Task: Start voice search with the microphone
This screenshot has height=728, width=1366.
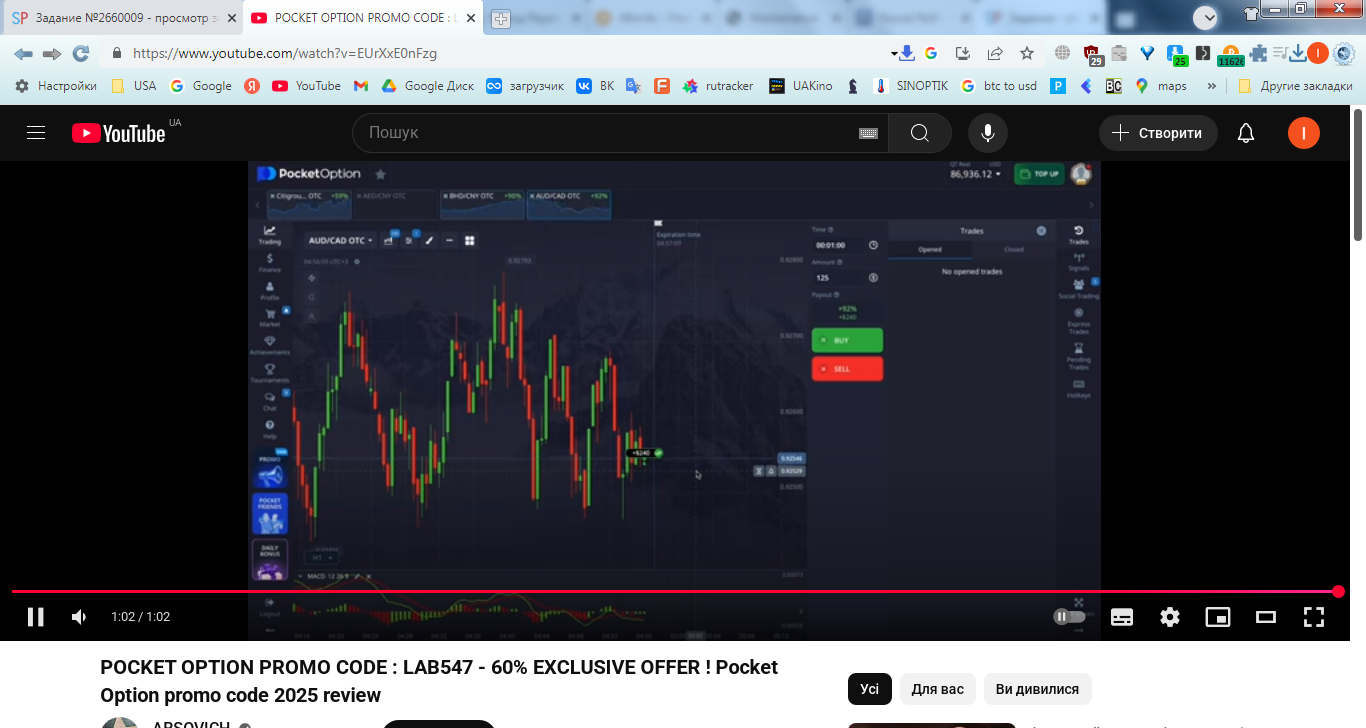Action: coord(988,133)
